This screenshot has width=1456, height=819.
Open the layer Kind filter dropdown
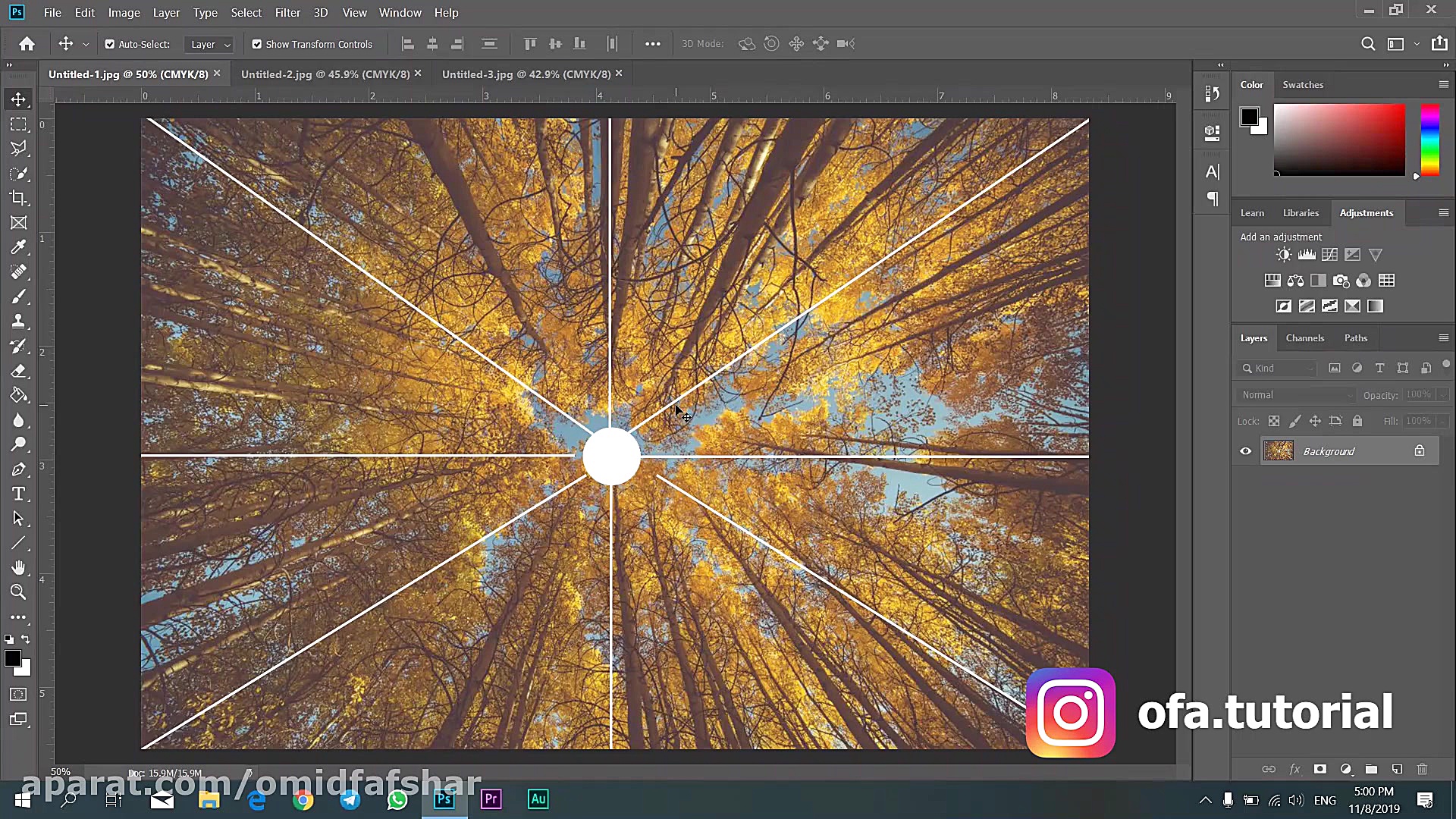pyautogui.click(x=1279, y=369)
